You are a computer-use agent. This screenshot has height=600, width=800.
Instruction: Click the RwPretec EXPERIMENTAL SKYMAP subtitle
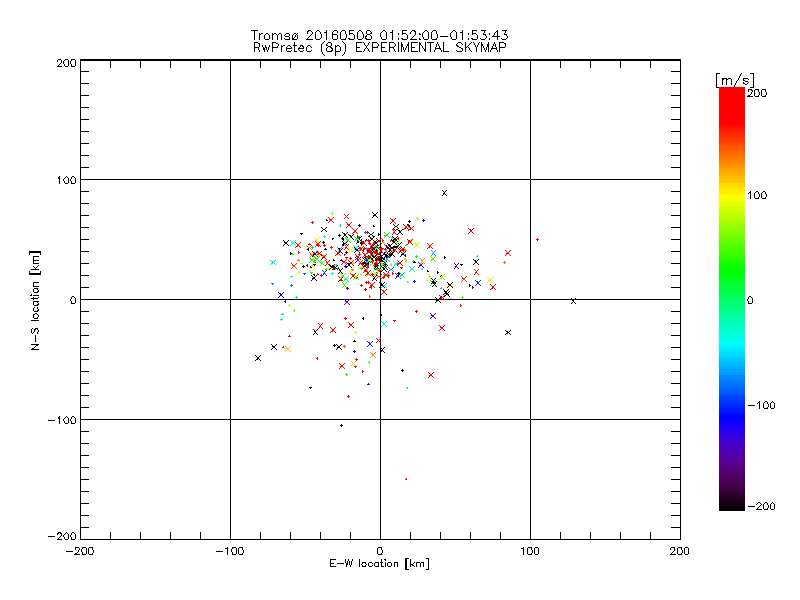[380, 48]
